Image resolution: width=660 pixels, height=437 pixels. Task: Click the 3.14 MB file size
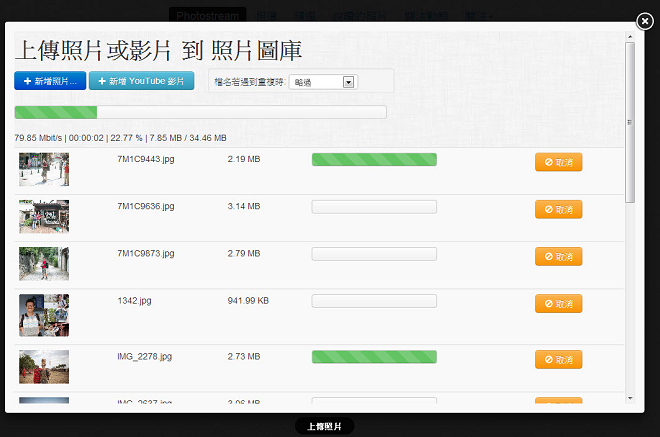pos(244,206)
